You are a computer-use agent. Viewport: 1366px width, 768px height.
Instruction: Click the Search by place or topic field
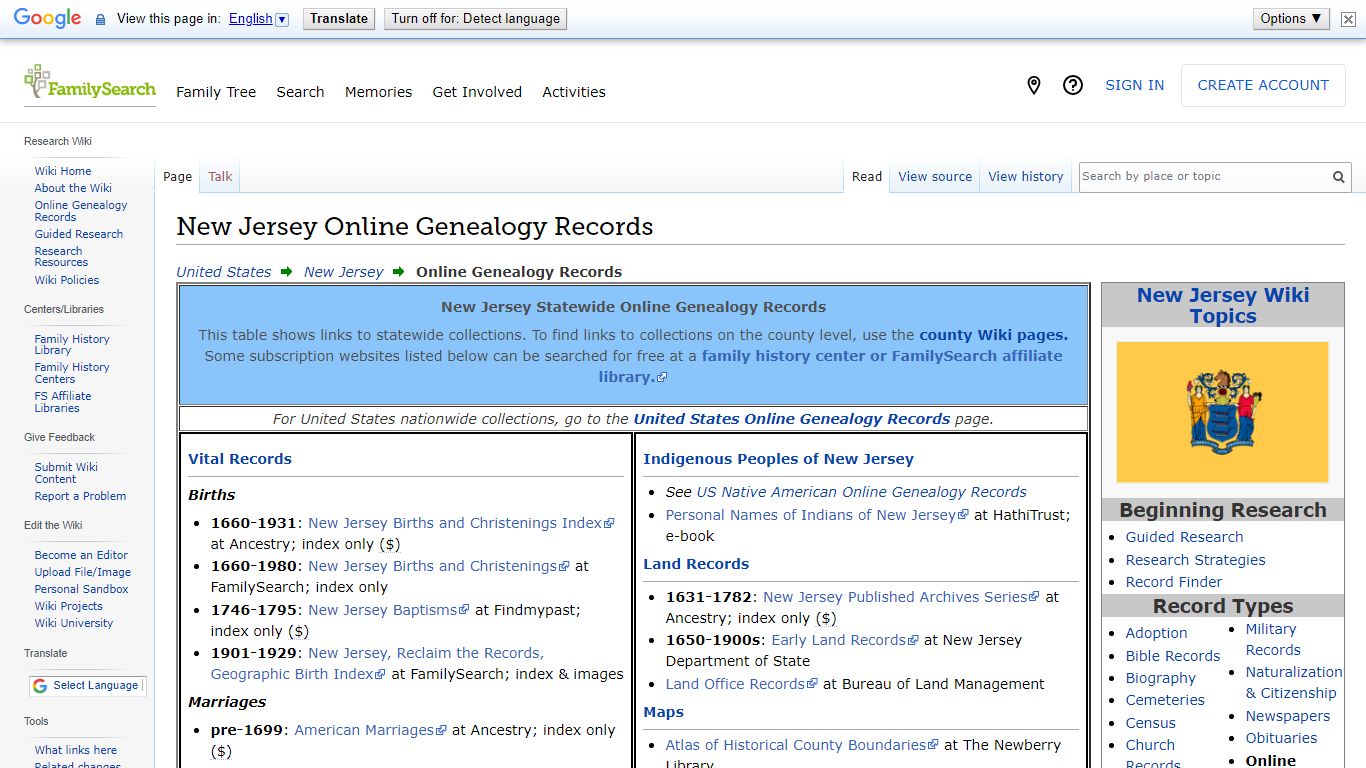tap(1204, 177)
